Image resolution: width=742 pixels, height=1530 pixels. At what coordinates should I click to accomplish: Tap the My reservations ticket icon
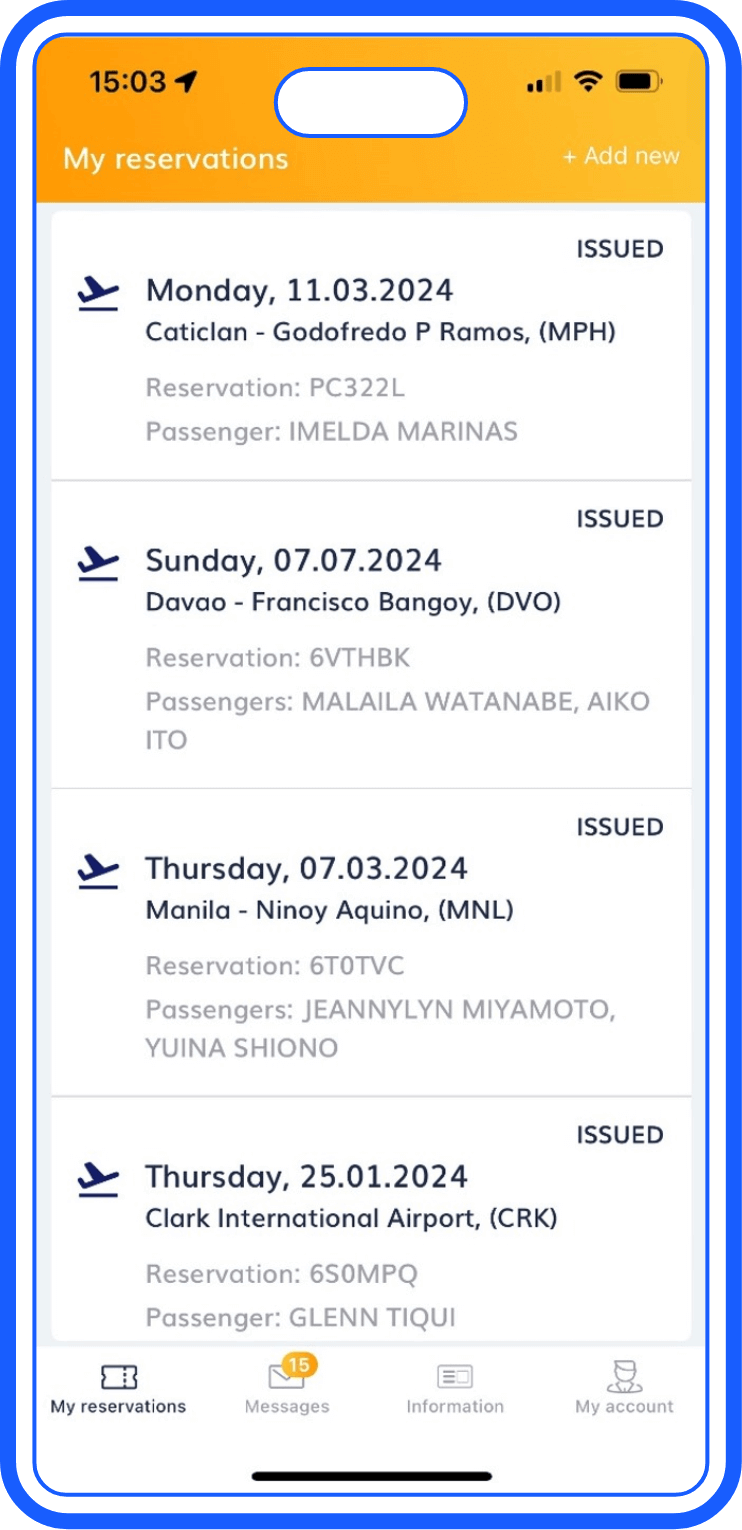coord(119,1377)
